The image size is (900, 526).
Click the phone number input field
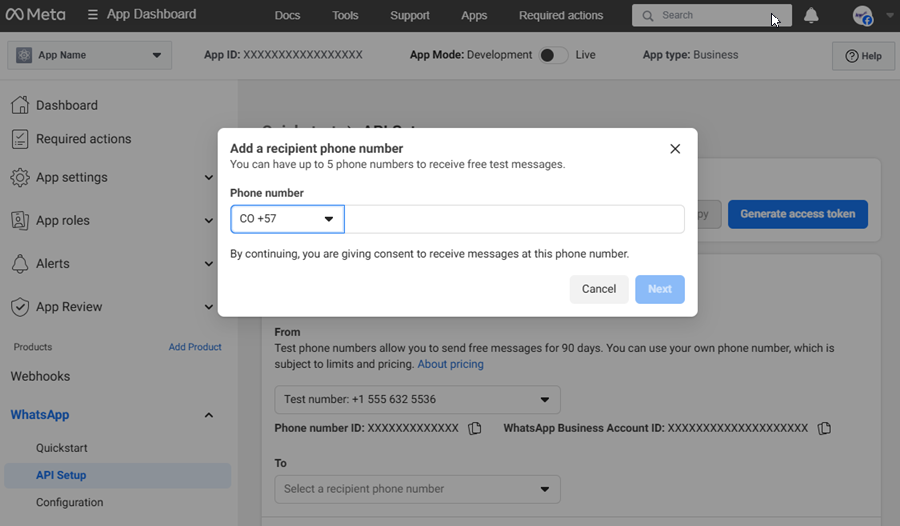[514, 219]
